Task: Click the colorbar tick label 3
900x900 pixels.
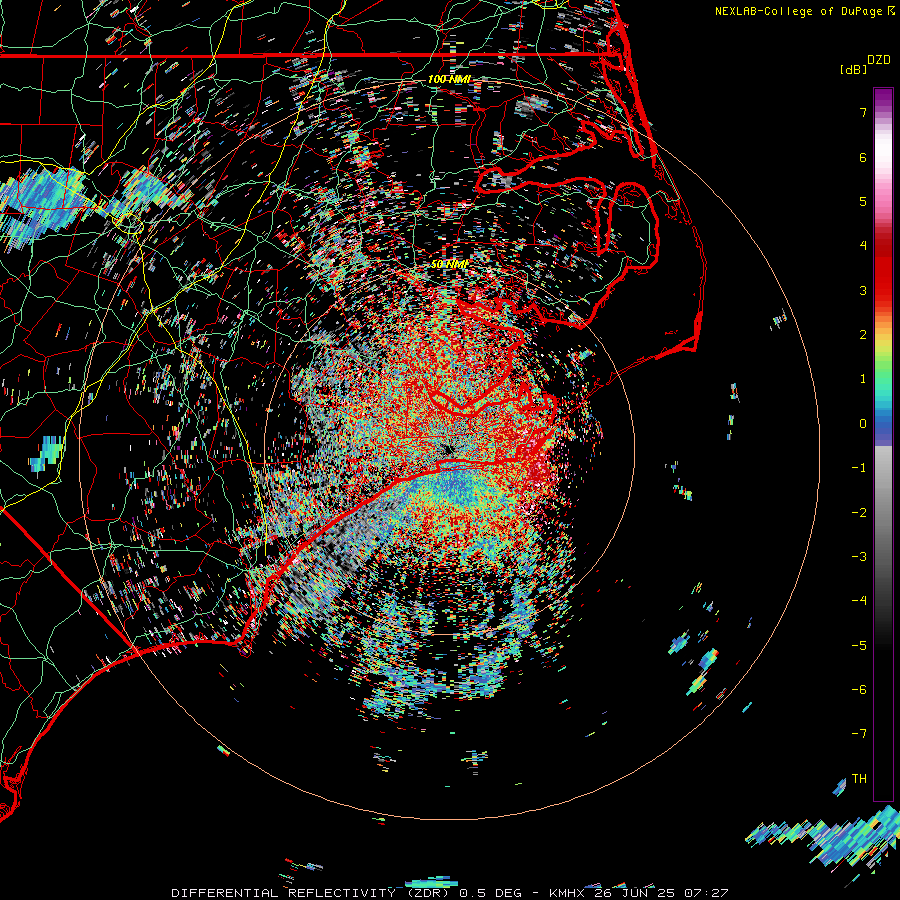Action: [x=863, y=290]
